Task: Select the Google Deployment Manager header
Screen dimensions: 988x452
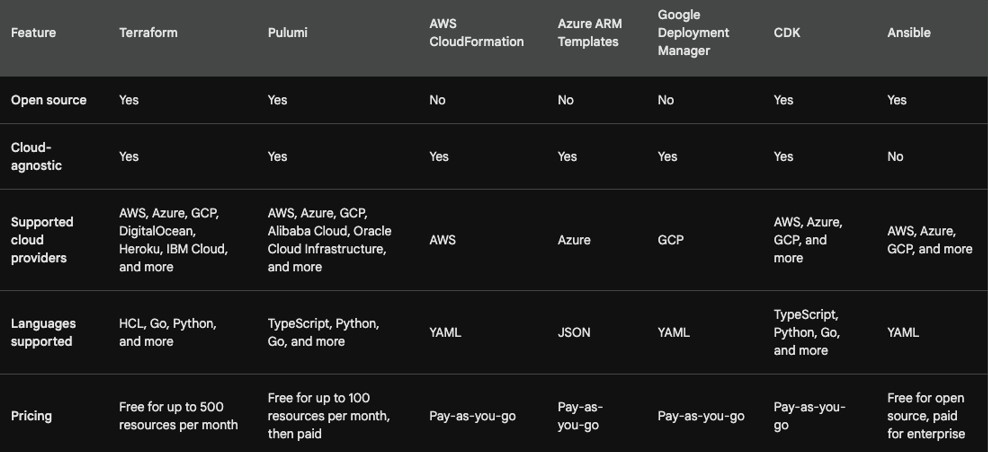Action: 693,33
